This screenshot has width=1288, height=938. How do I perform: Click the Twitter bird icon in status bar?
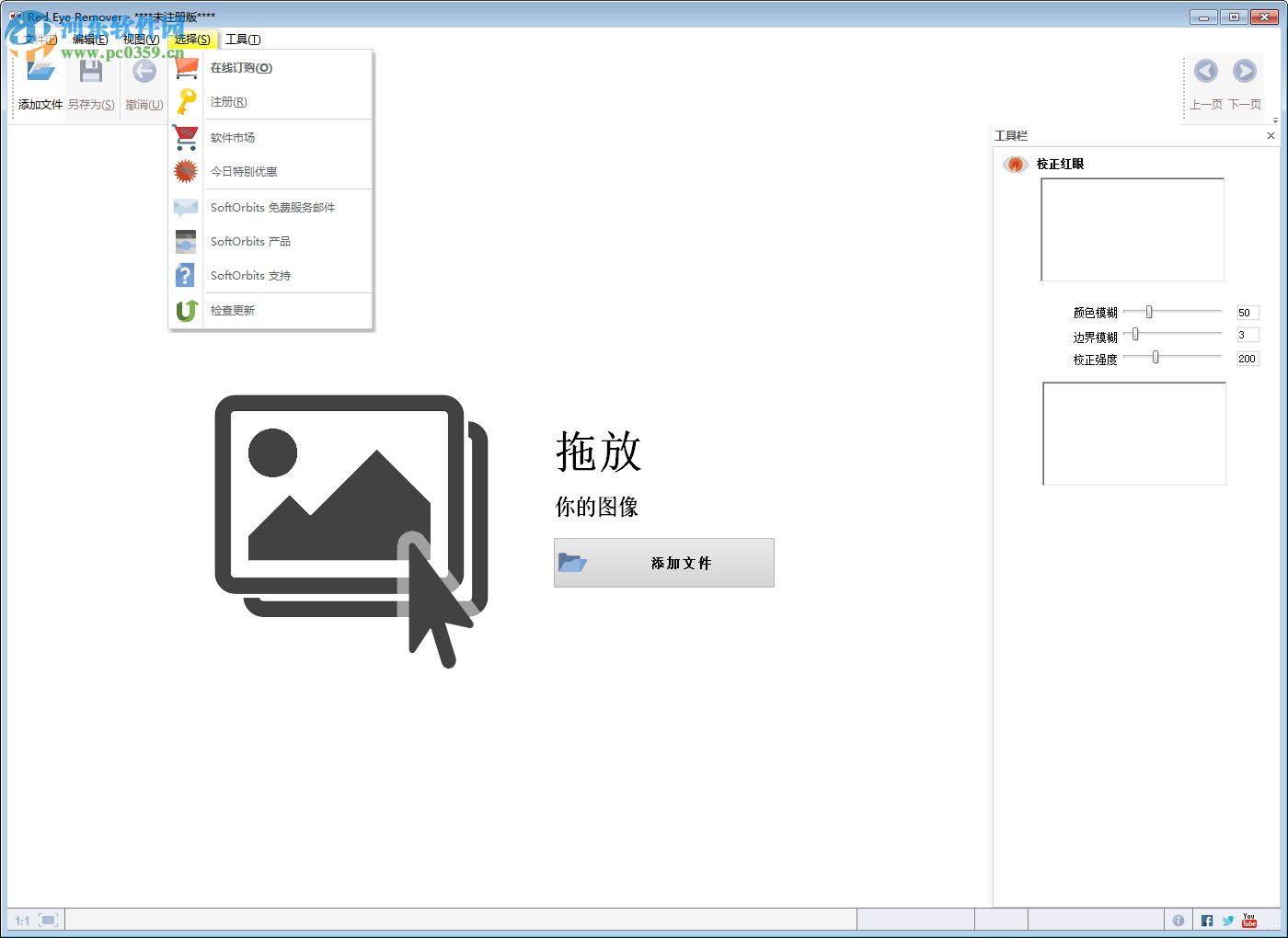click(1227, 920)
